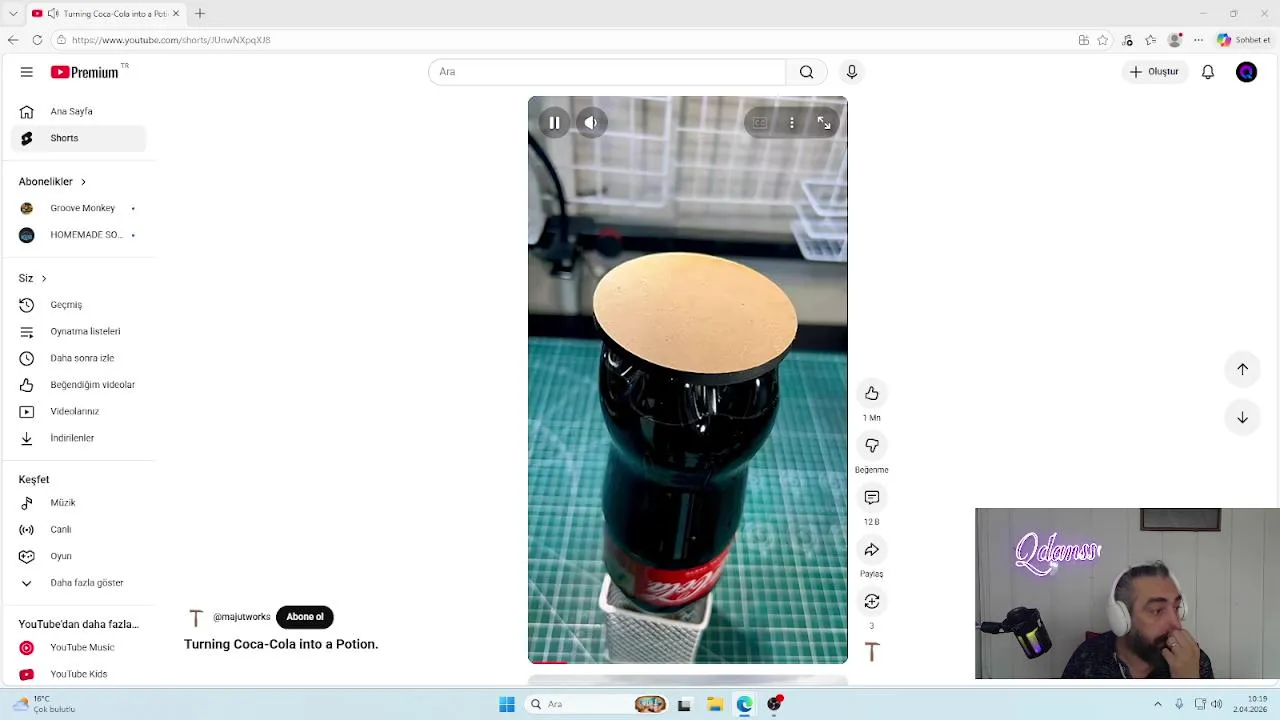Open Geçmiş watch history

click(x=78, y=305)
